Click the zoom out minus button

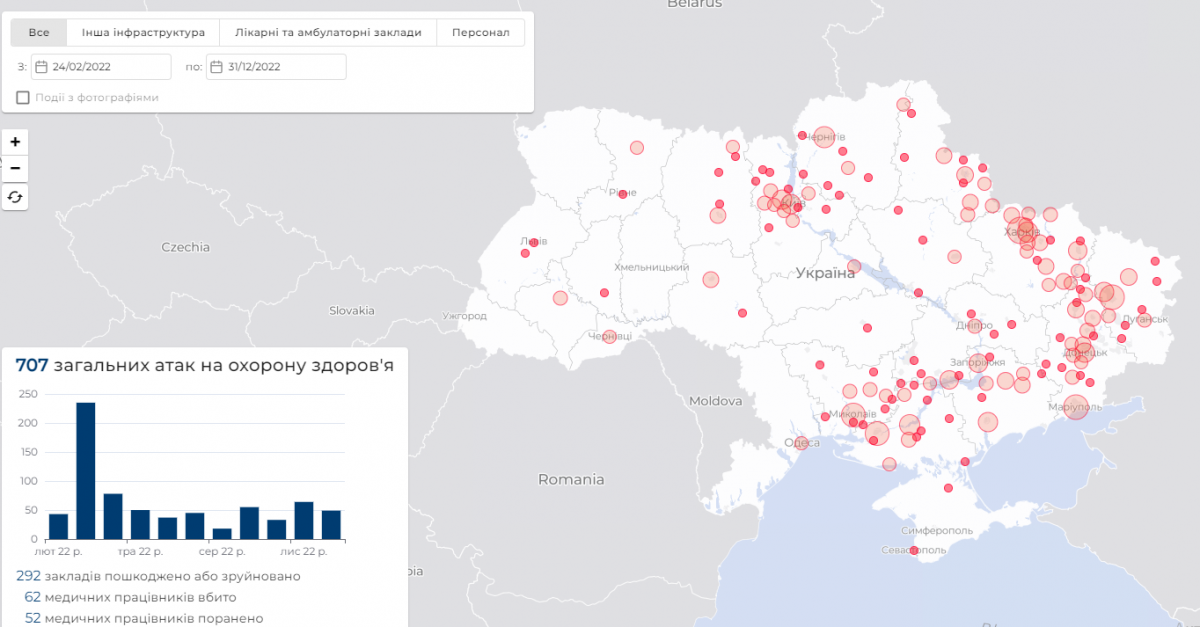[x=15, y=168]
